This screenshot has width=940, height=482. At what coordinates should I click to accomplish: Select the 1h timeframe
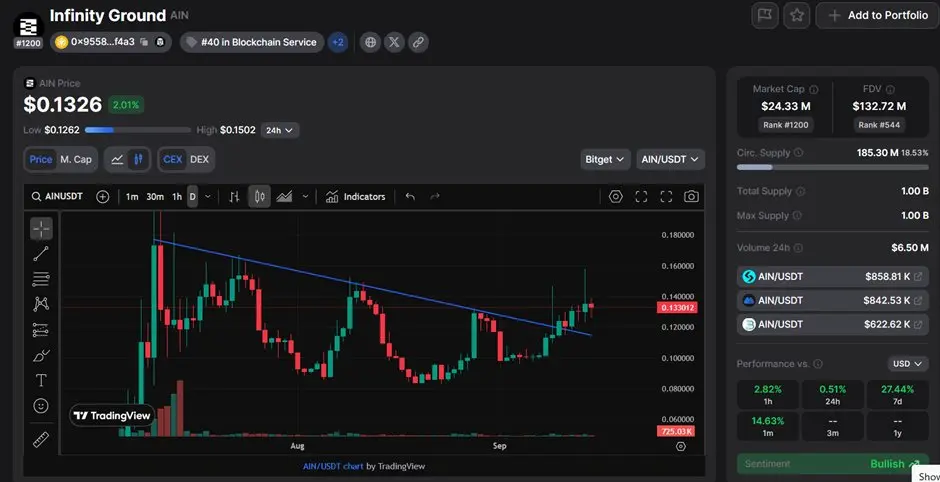[177, 197]
